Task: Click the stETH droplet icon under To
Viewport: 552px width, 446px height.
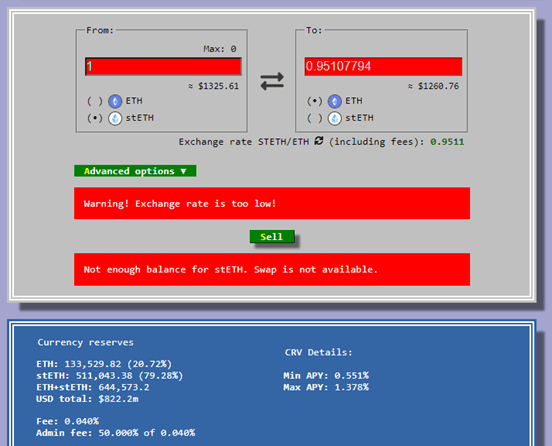Action: (x=334, y=118)
